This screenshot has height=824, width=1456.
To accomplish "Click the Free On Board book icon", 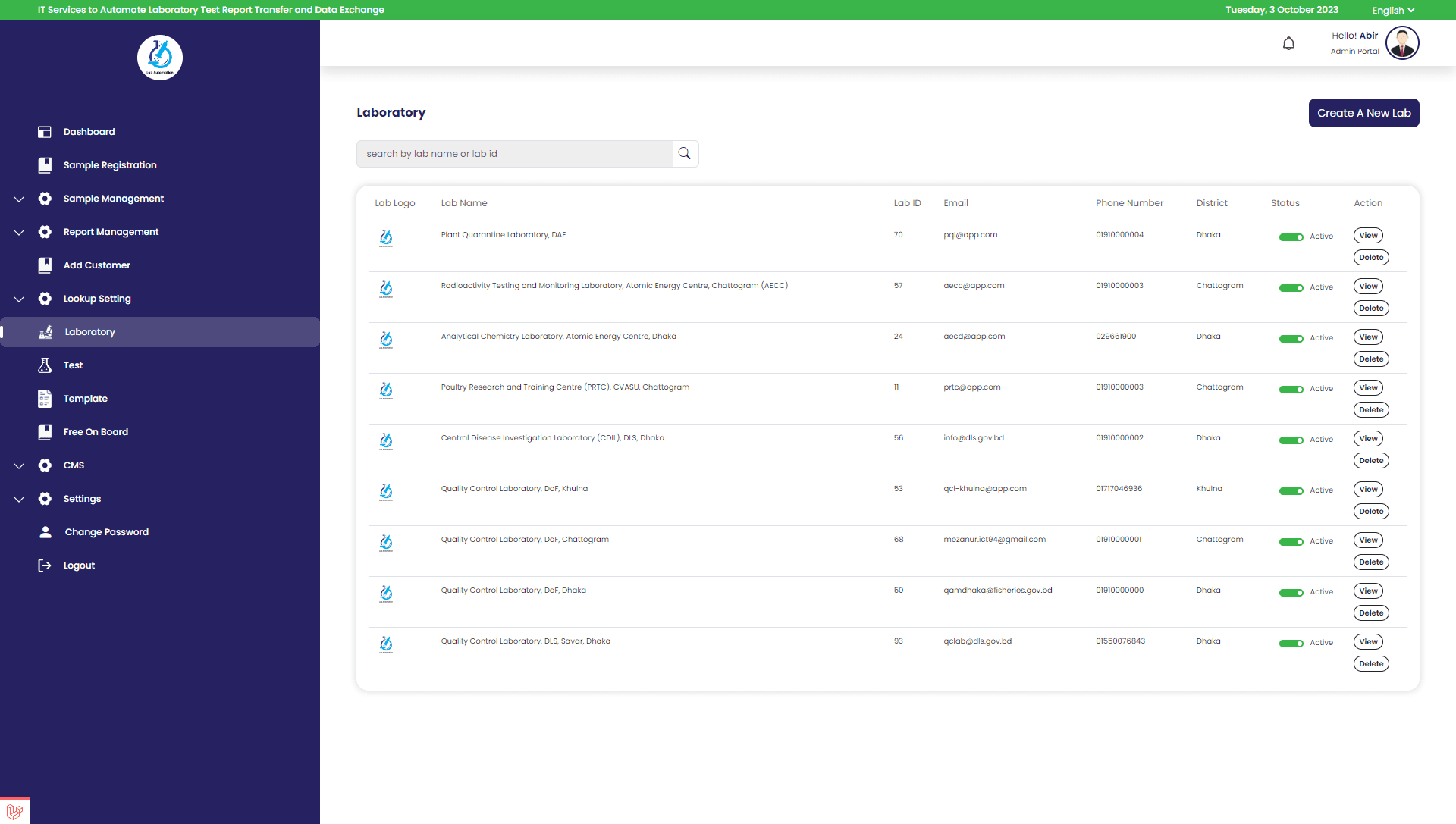I will click(x=45, y=432).
